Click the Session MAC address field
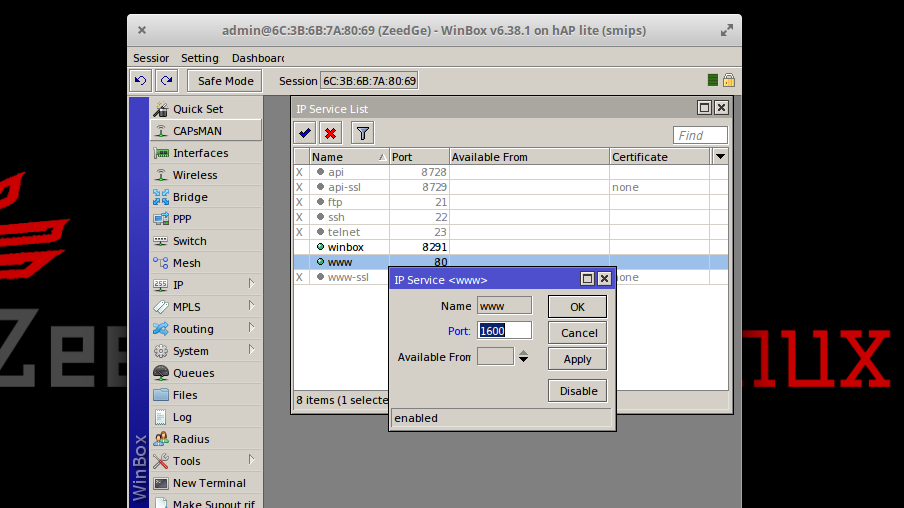The height and width of the screenshot is (508, 904). click(x=369, y=81)
